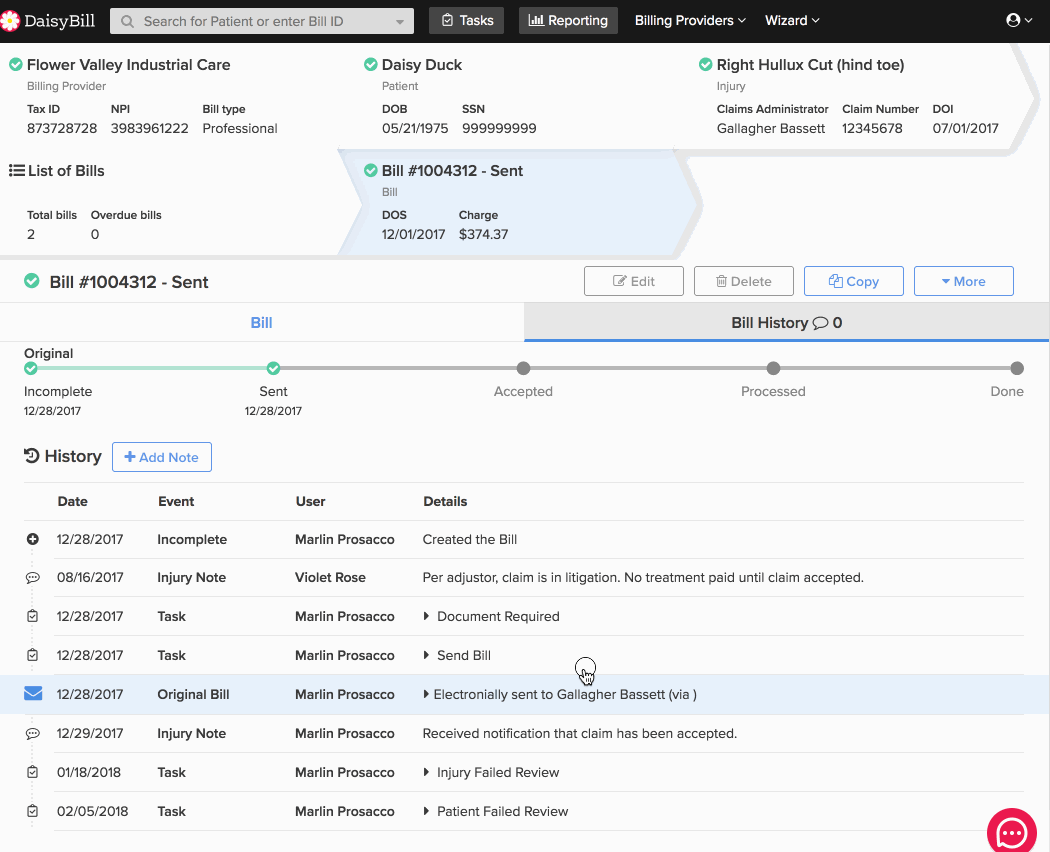
Task: Copy this bill with the Copy button
Action: 854,281
